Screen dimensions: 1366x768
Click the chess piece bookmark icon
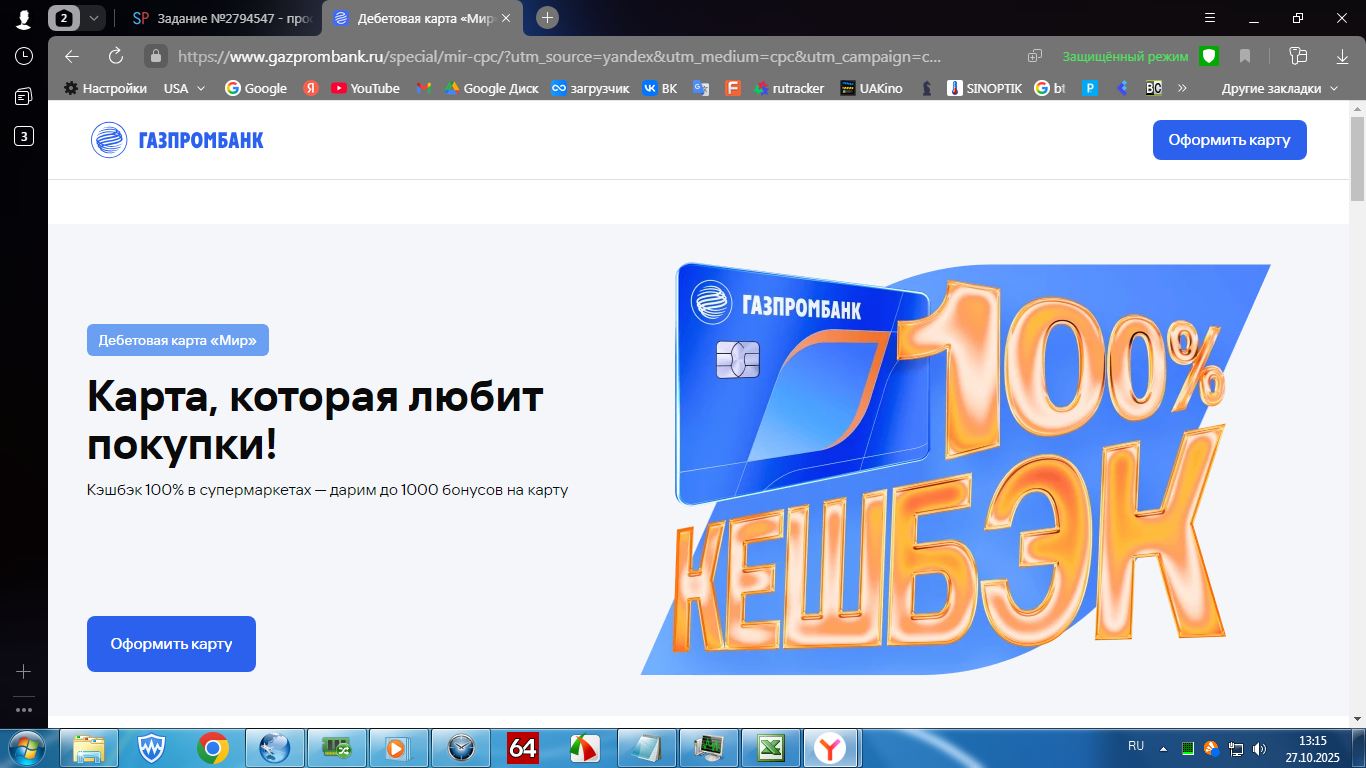pos(927,88)
